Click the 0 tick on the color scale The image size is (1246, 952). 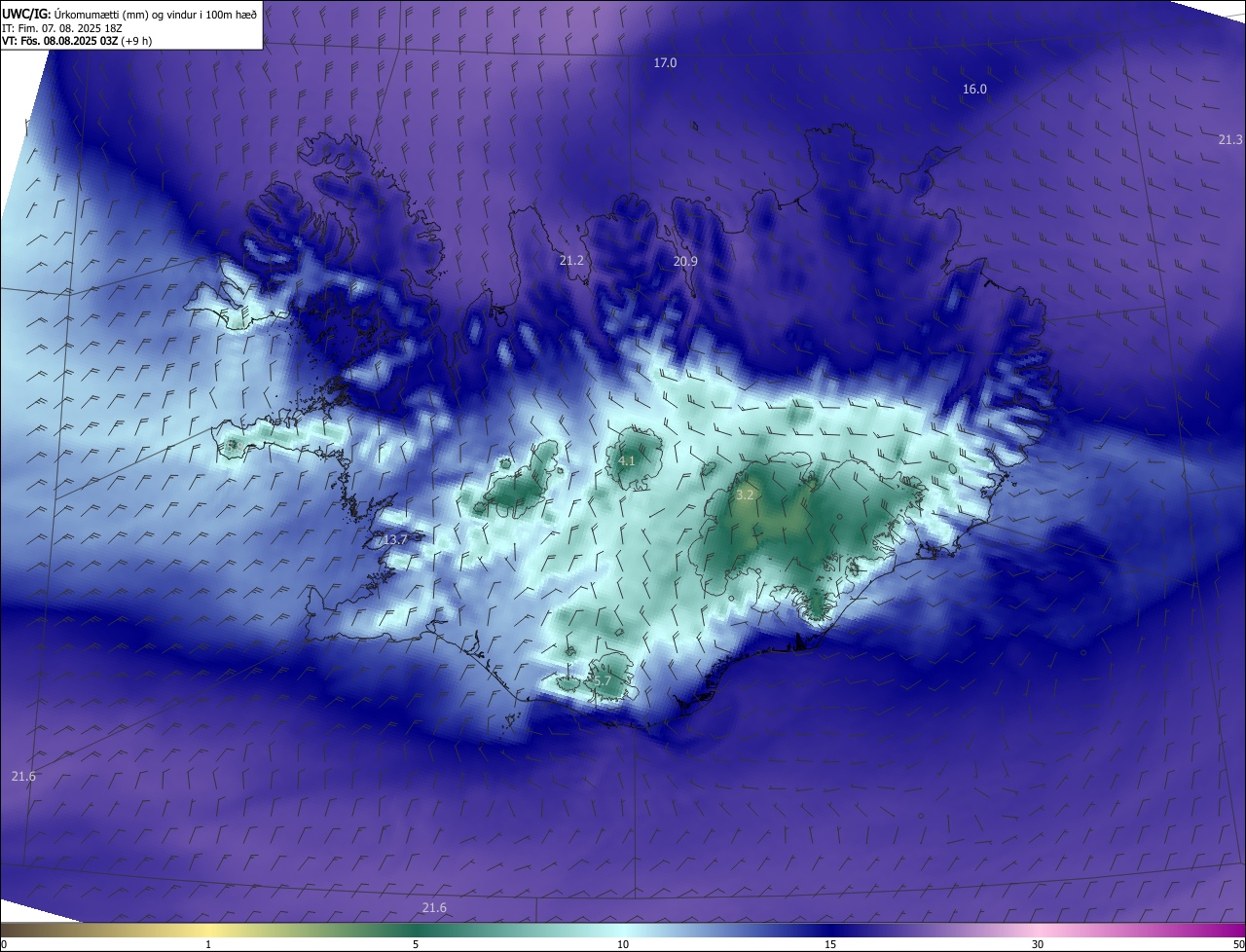pos(4,944)
